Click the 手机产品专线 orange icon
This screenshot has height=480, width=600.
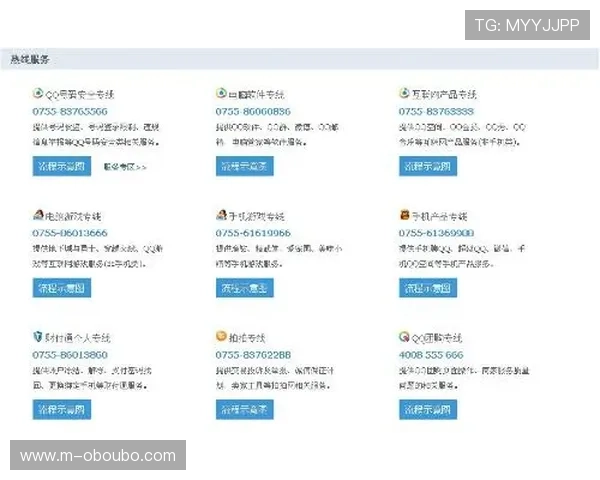click(404, 215)
